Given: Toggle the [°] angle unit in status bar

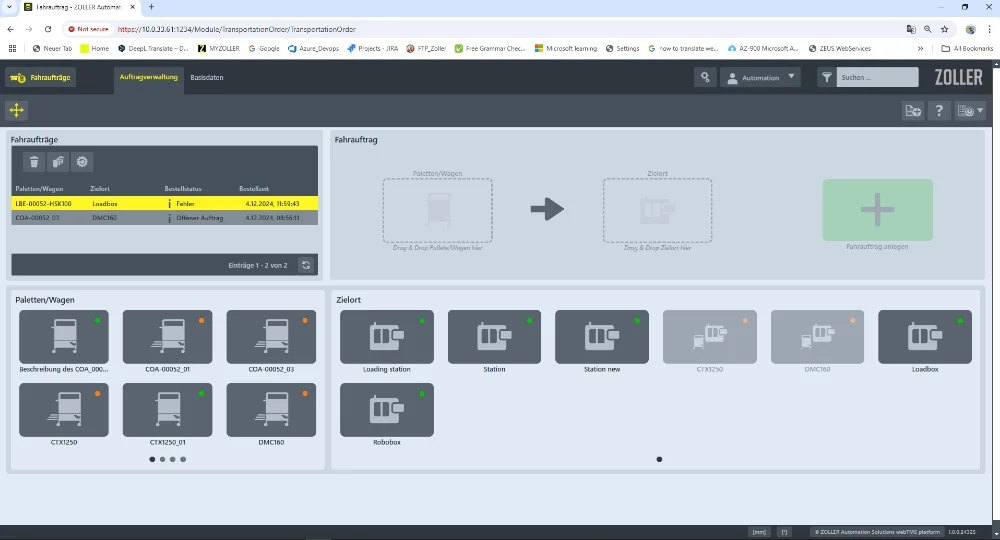Looking at the screenshot, I should tap(785, 532).
